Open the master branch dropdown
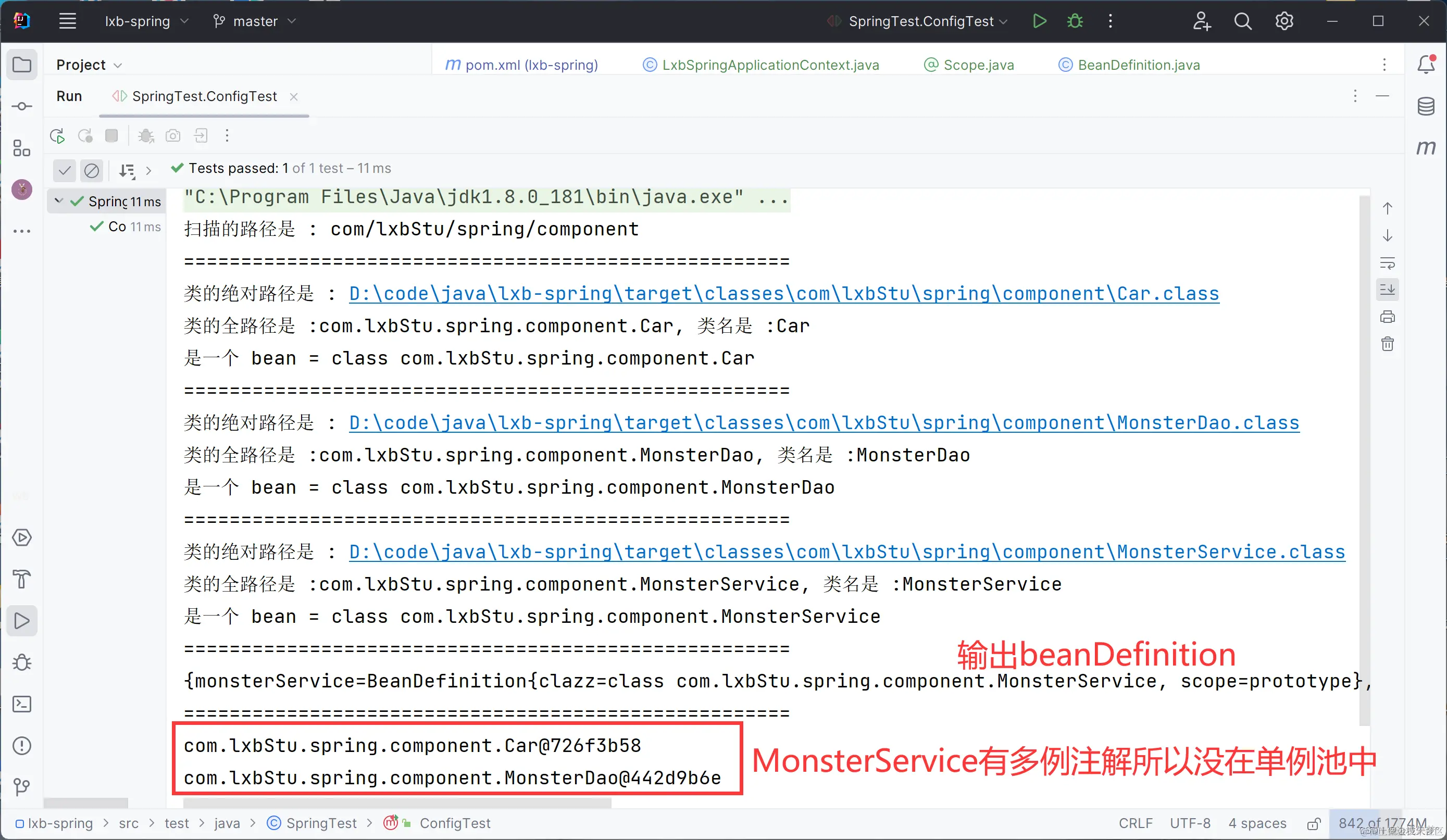The height and width of the screenshot is (840, 1447). [x=255, y=21]
